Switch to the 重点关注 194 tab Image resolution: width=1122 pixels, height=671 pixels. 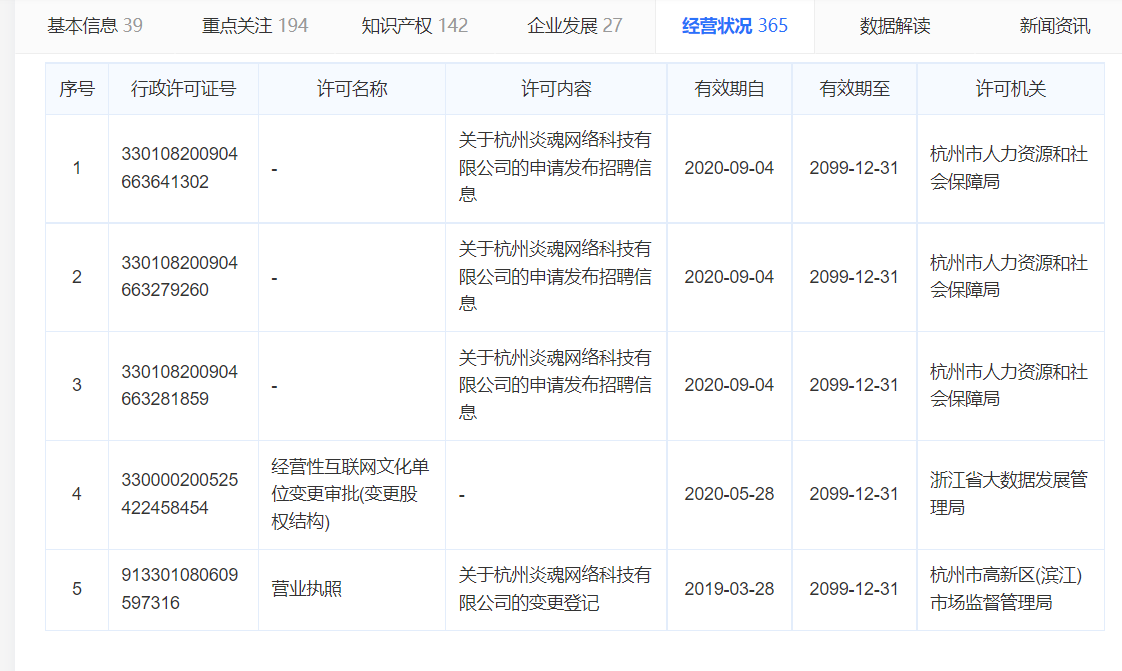[x=255, y=26]
